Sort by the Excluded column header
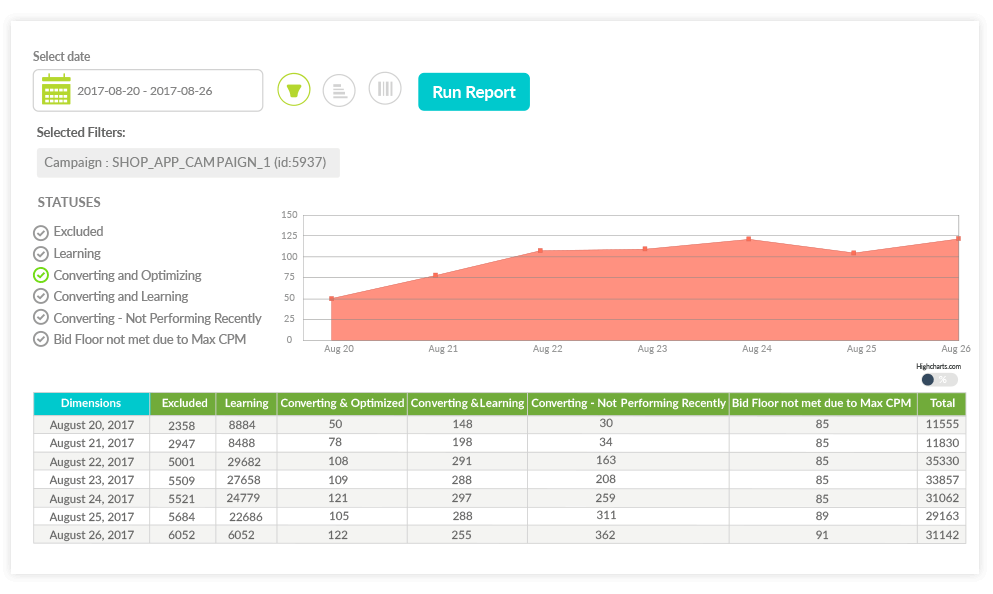This screenshot has height=594, width=993. (x=184, y=403)
